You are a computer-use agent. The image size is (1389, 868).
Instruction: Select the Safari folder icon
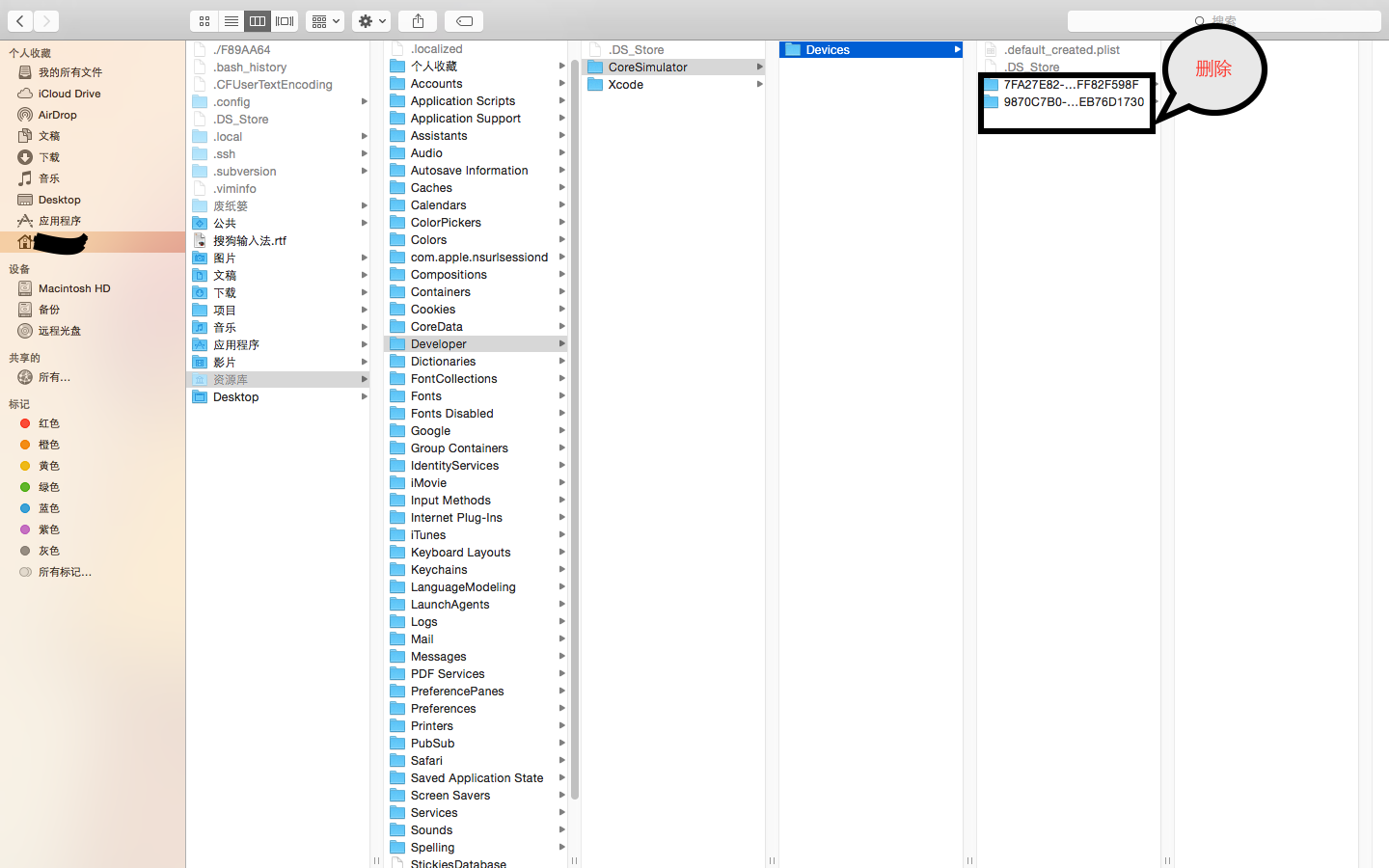click(x=397, y=761)
